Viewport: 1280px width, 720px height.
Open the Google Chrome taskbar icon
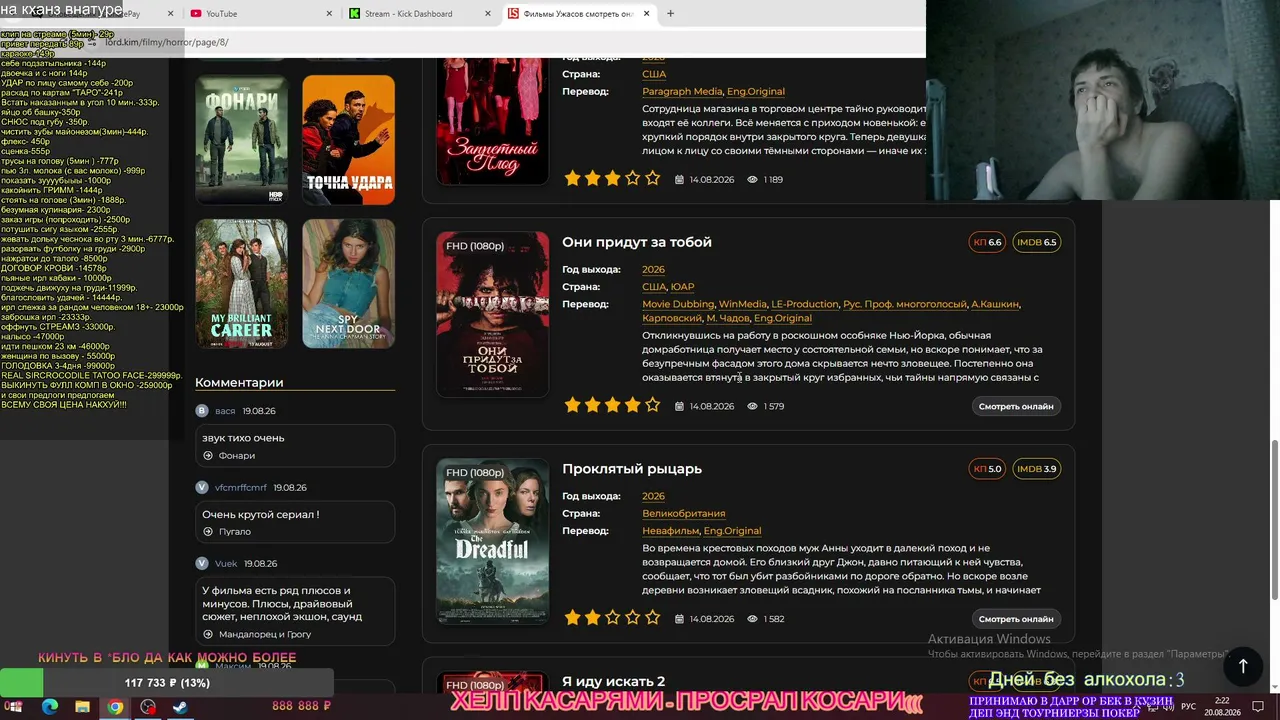pyautogui.click(x=115, y=707)
